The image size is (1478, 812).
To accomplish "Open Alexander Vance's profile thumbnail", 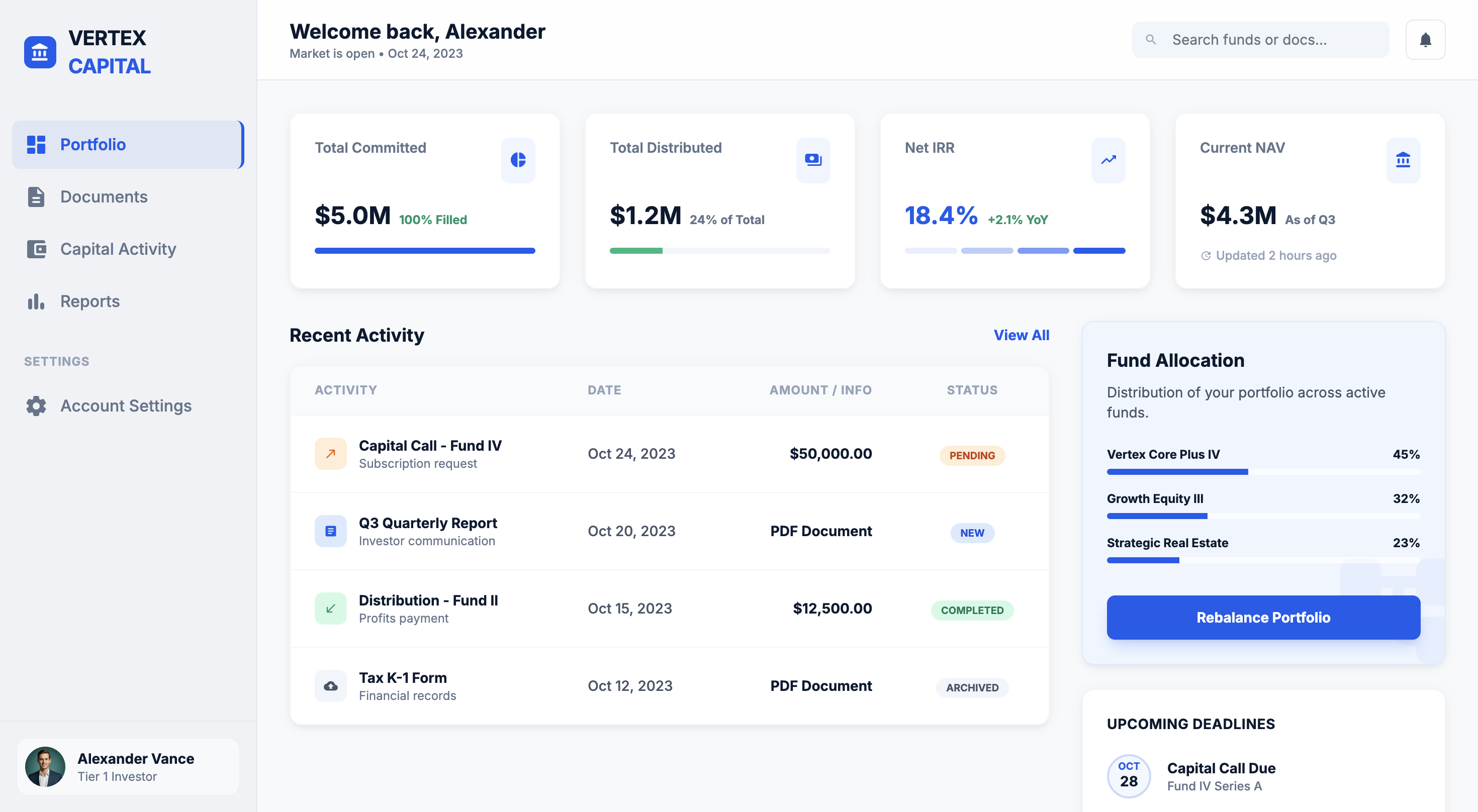I will pyautogui.click(x=46, y=766).
